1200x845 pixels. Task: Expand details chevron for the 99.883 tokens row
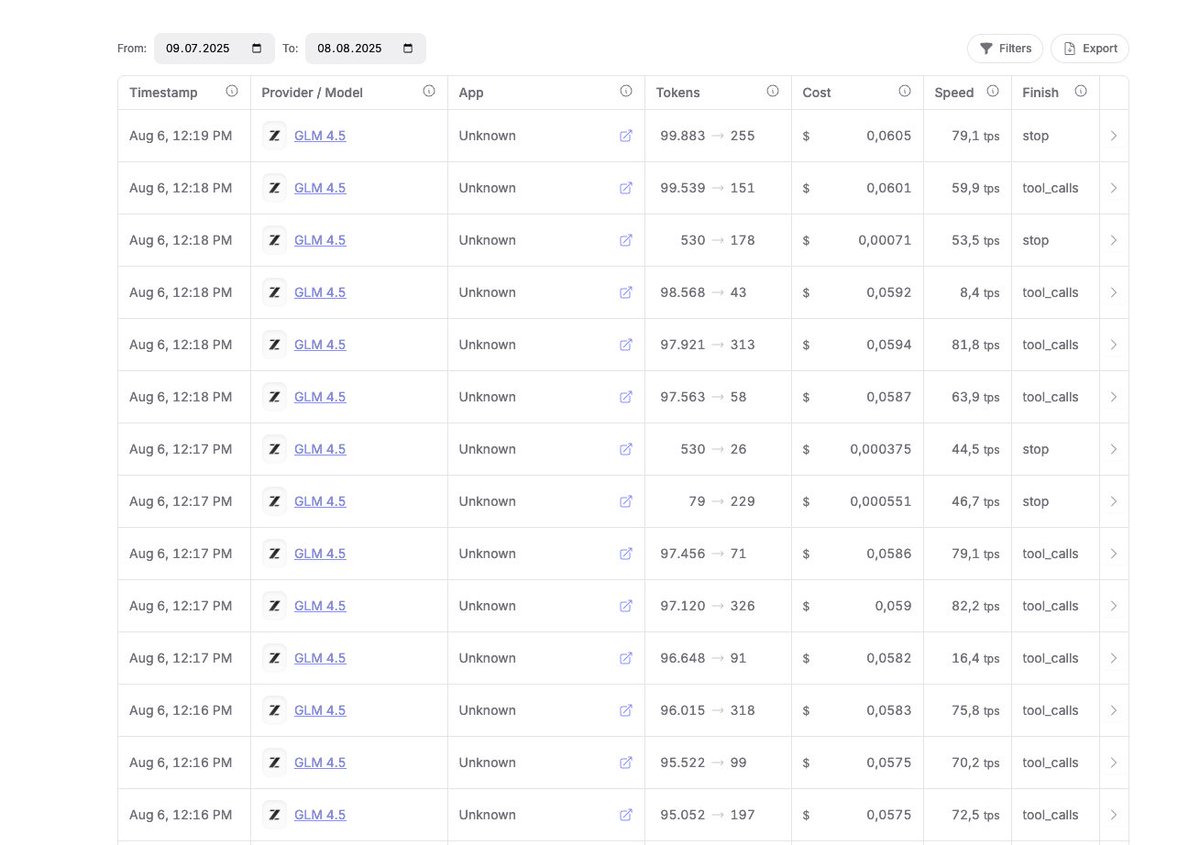coord(1114,136)
